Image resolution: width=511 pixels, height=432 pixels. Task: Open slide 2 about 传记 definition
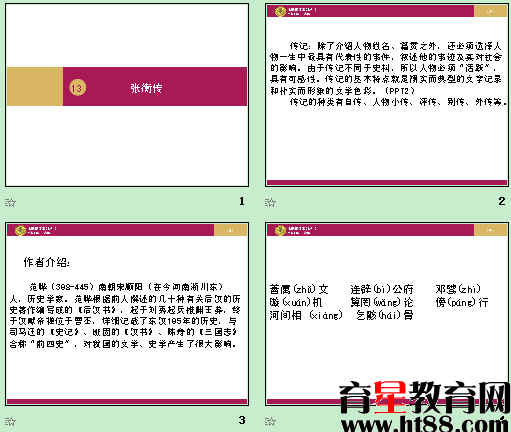coord(387,95)
